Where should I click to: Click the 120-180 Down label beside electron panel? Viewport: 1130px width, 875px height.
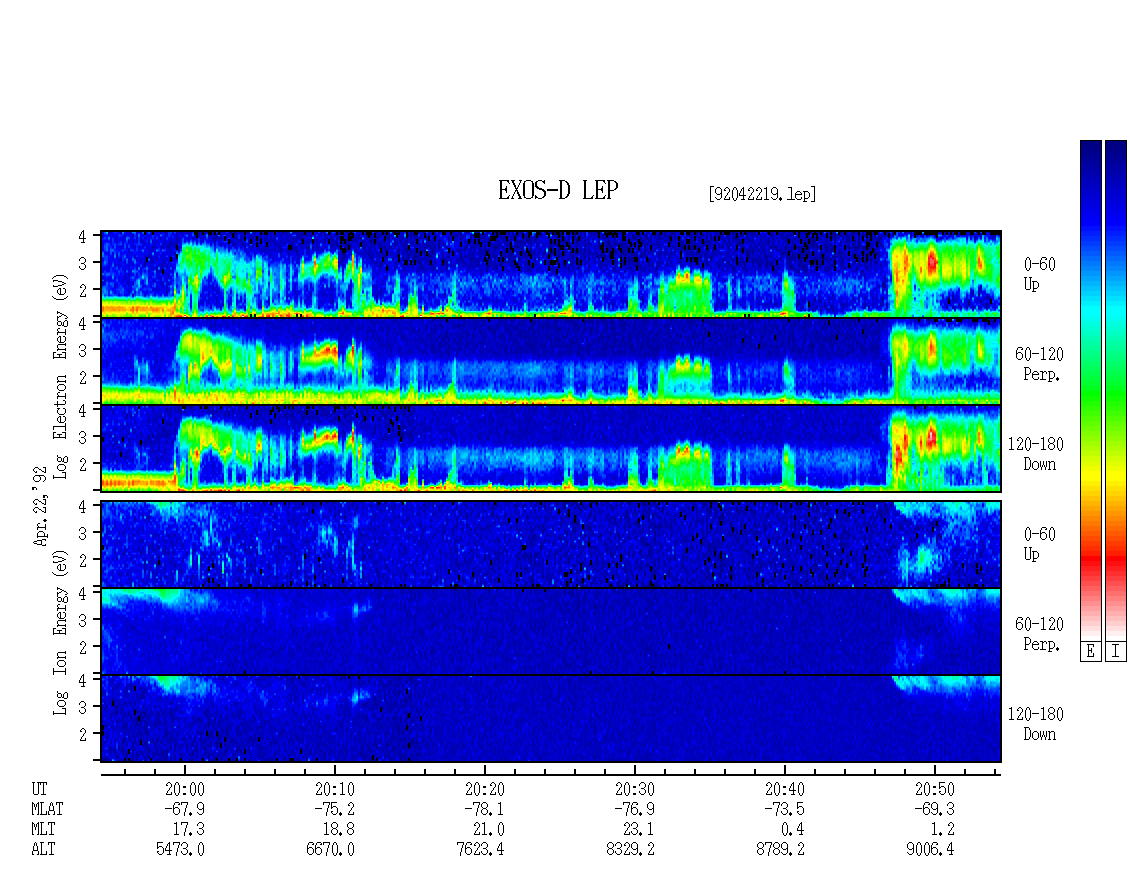click(1036, 454)
